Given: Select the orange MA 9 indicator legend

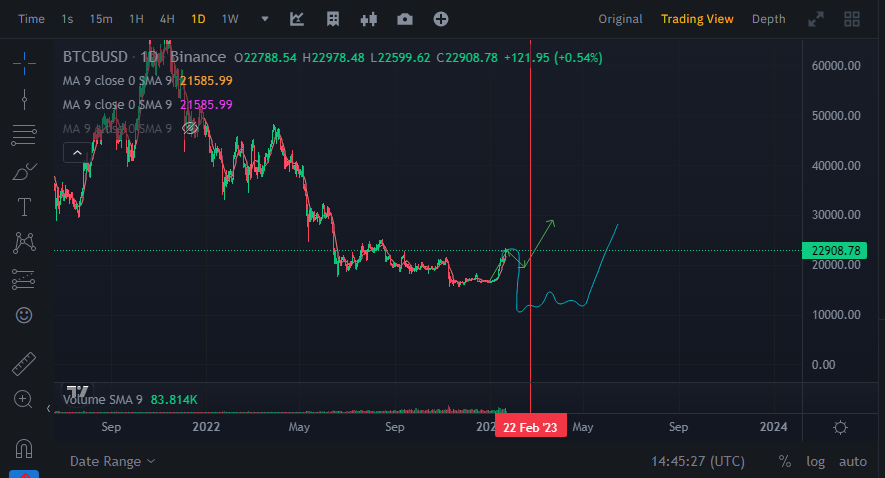Looking at the screenshot, I should (147, 81).
